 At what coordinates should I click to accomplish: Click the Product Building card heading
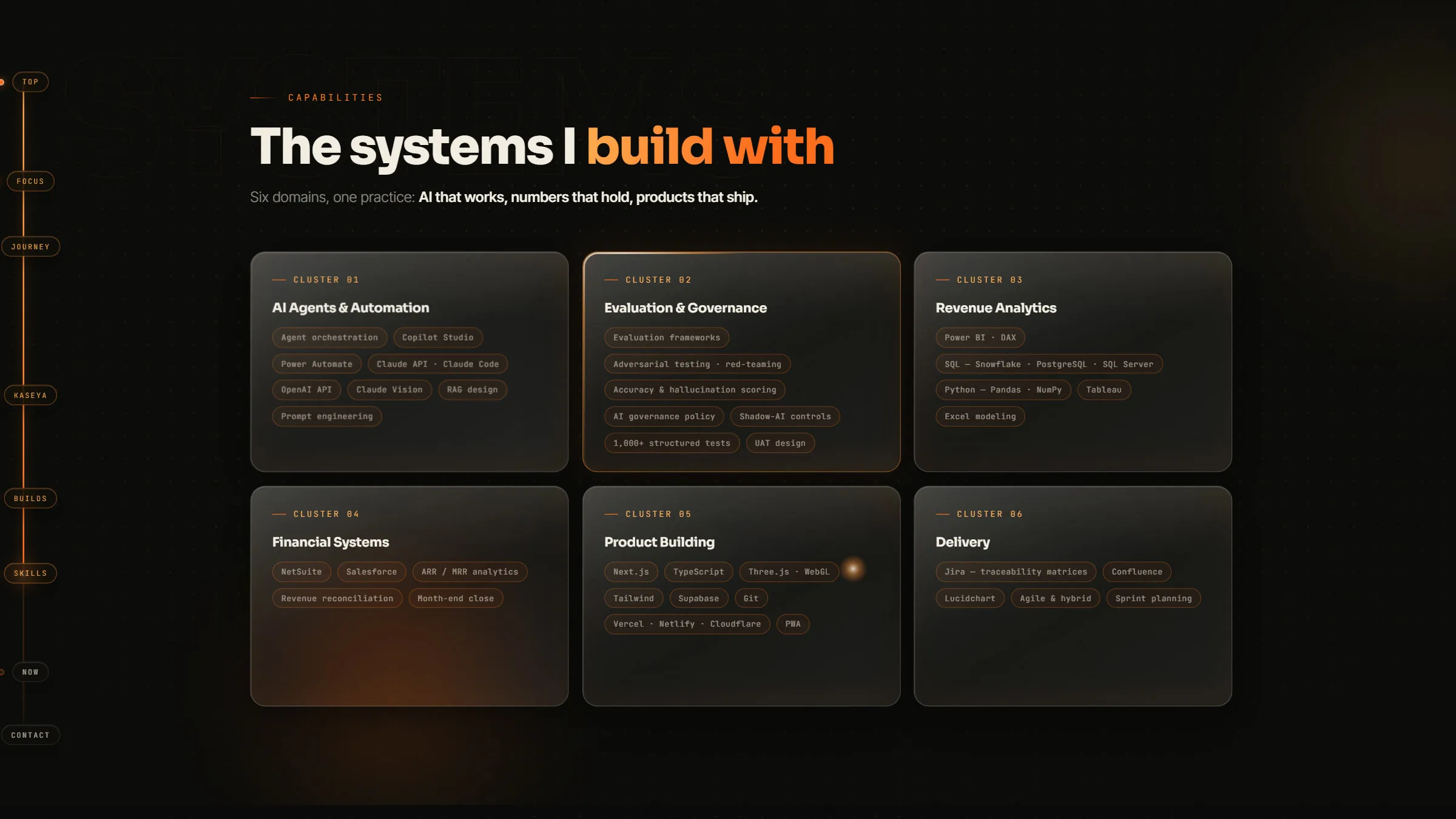pos(659,542)
